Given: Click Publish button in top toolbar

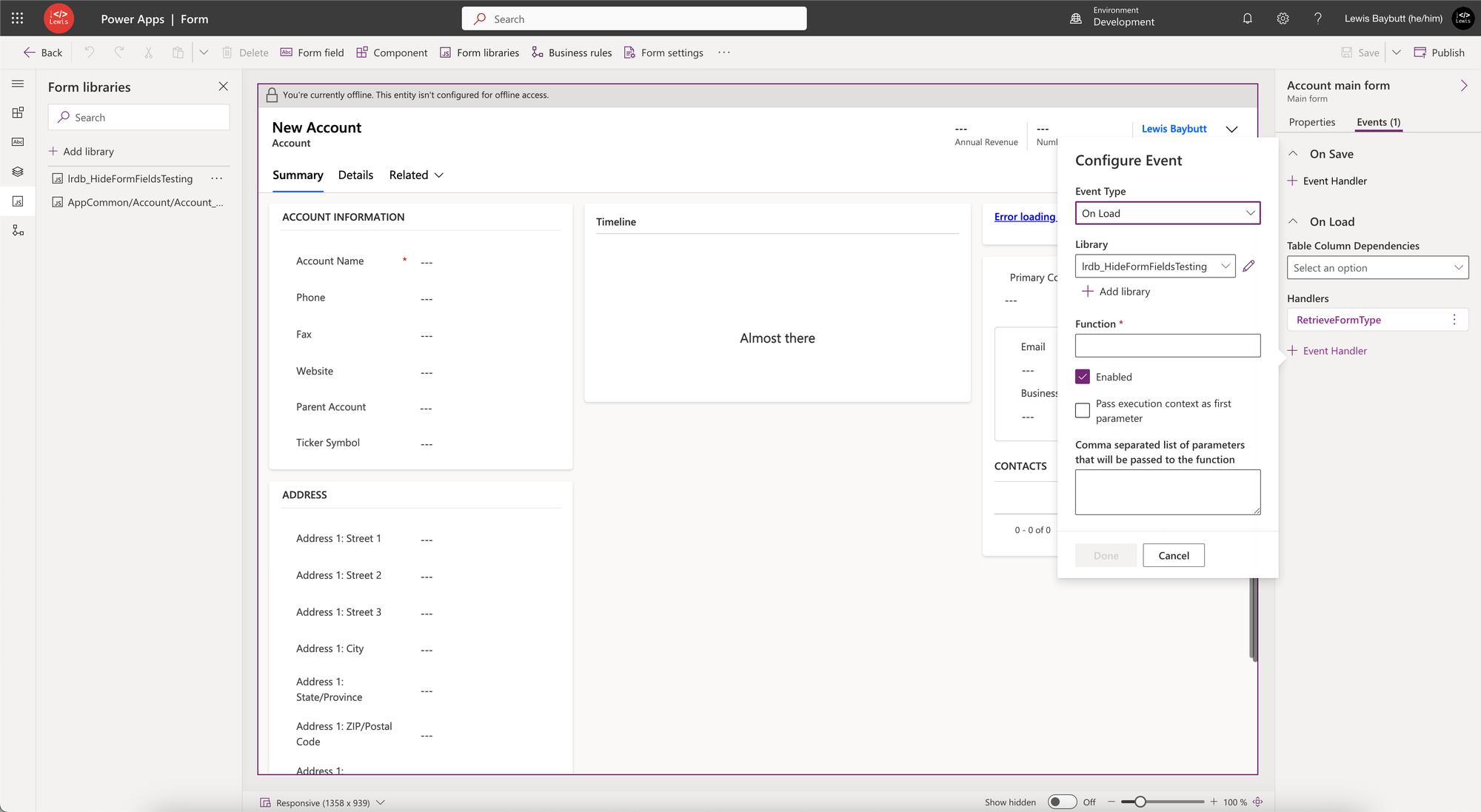Looking at the screenshot, I should point(1439,53).
